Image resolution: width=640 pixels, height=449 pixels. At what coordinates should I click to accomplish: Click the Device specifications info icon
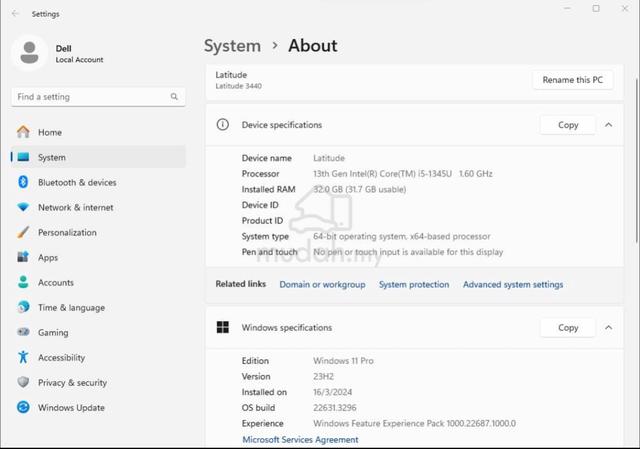222,124
